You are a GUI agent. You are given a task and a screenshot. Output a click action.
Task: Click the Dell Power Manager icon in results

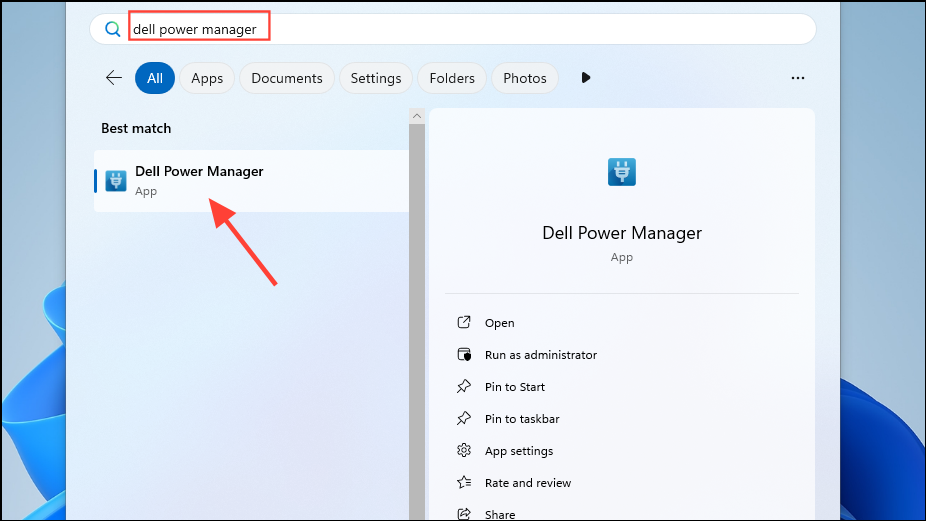[116, 181]
